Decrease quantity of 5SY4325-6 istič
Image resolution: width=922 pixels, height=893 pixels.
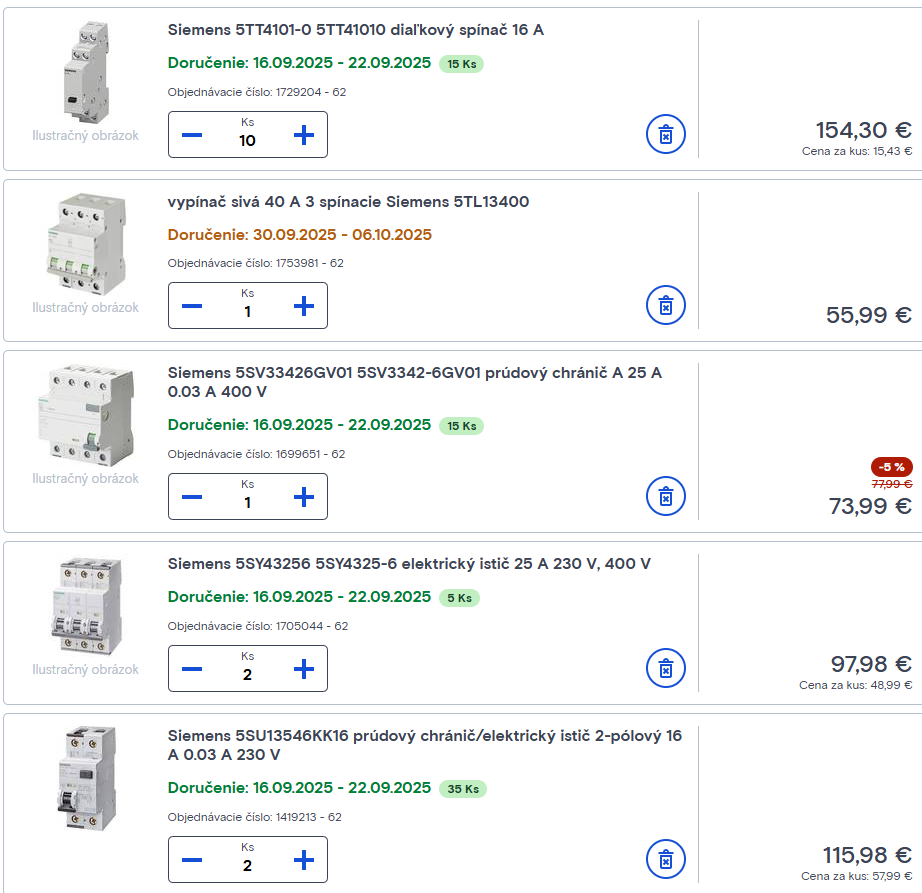(192, 668)
